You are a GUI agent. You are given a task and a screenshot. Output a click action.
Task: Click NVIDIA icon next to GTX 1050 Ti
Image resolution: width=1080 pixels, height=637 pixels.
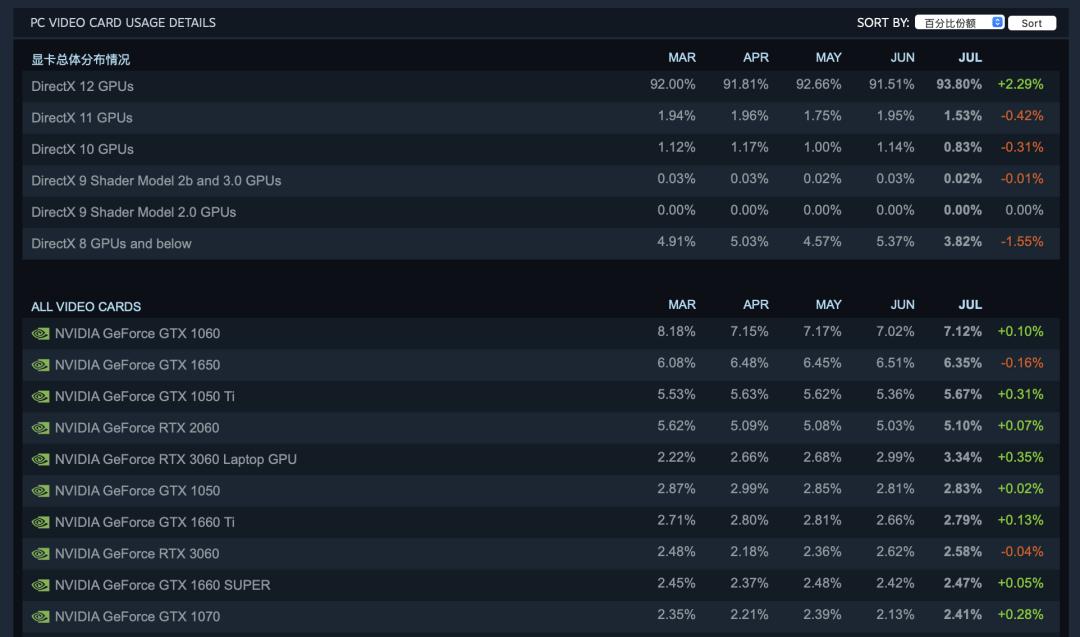[x=40, y=397]
